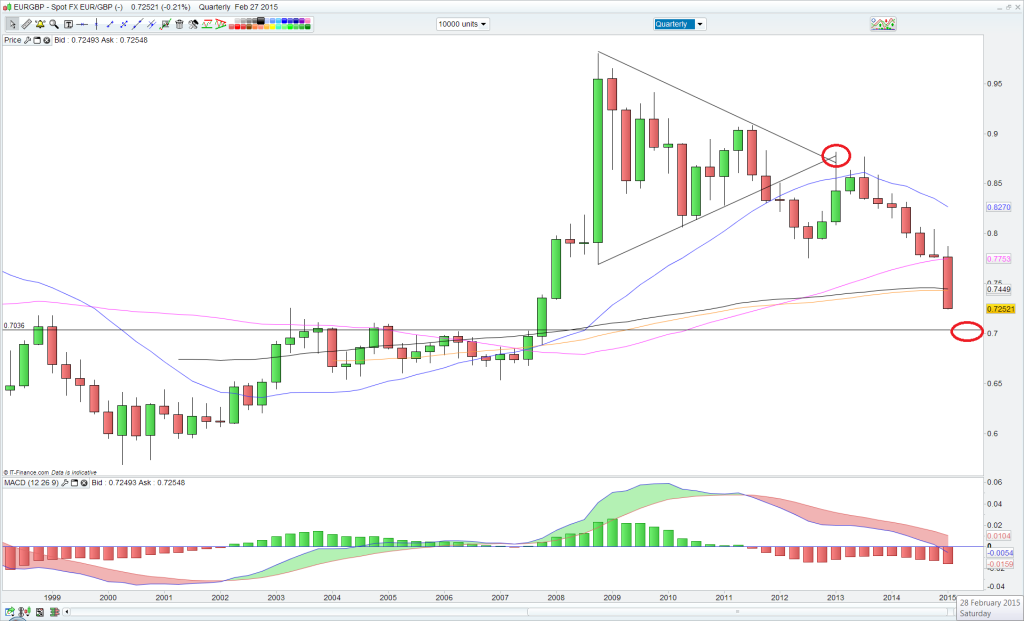Click the 0.7449 value label
Image resolution: width=1024 pixels, height=621 pixels.
pyautogui.click(x=999, y=289)
